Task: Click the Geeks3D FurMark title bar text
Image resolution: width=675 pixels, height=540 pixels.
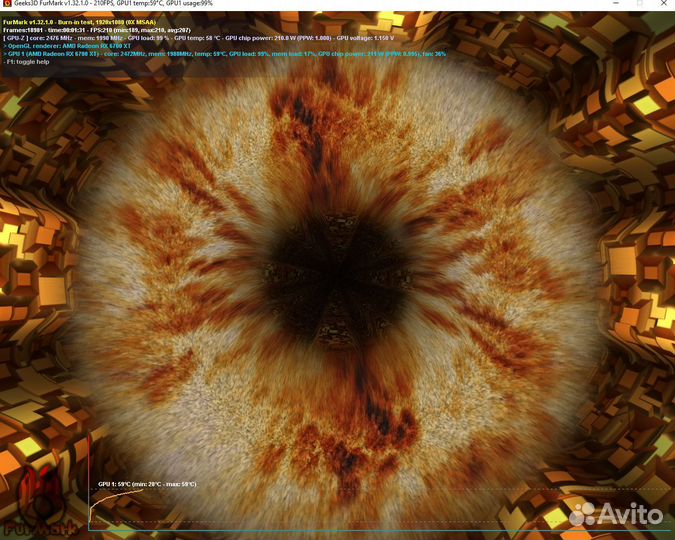Action: (120, 4)
